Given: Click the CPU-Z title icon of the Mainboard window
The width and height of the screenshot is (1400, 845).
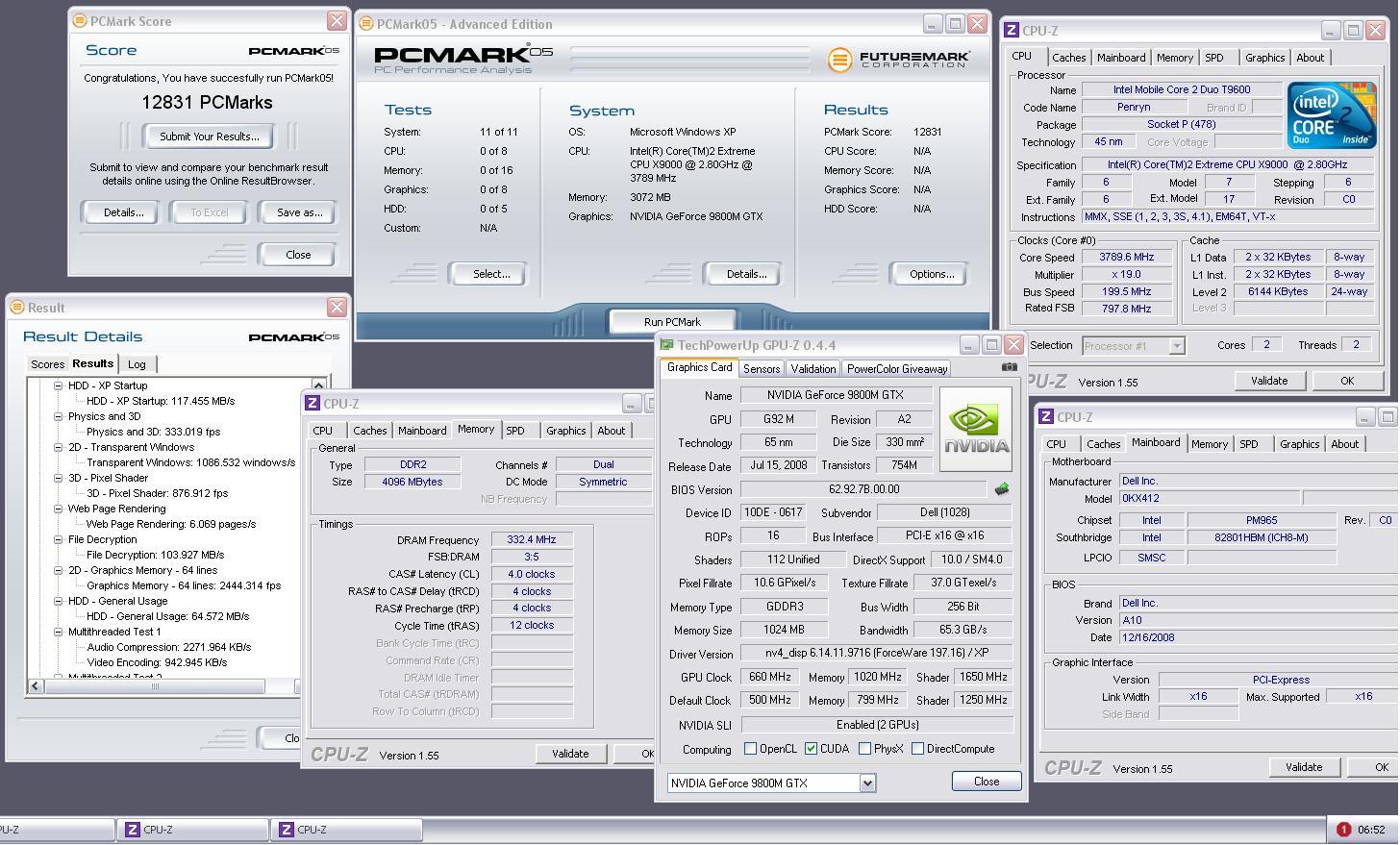Looking at the screenshot, I should coord(1046,417).
